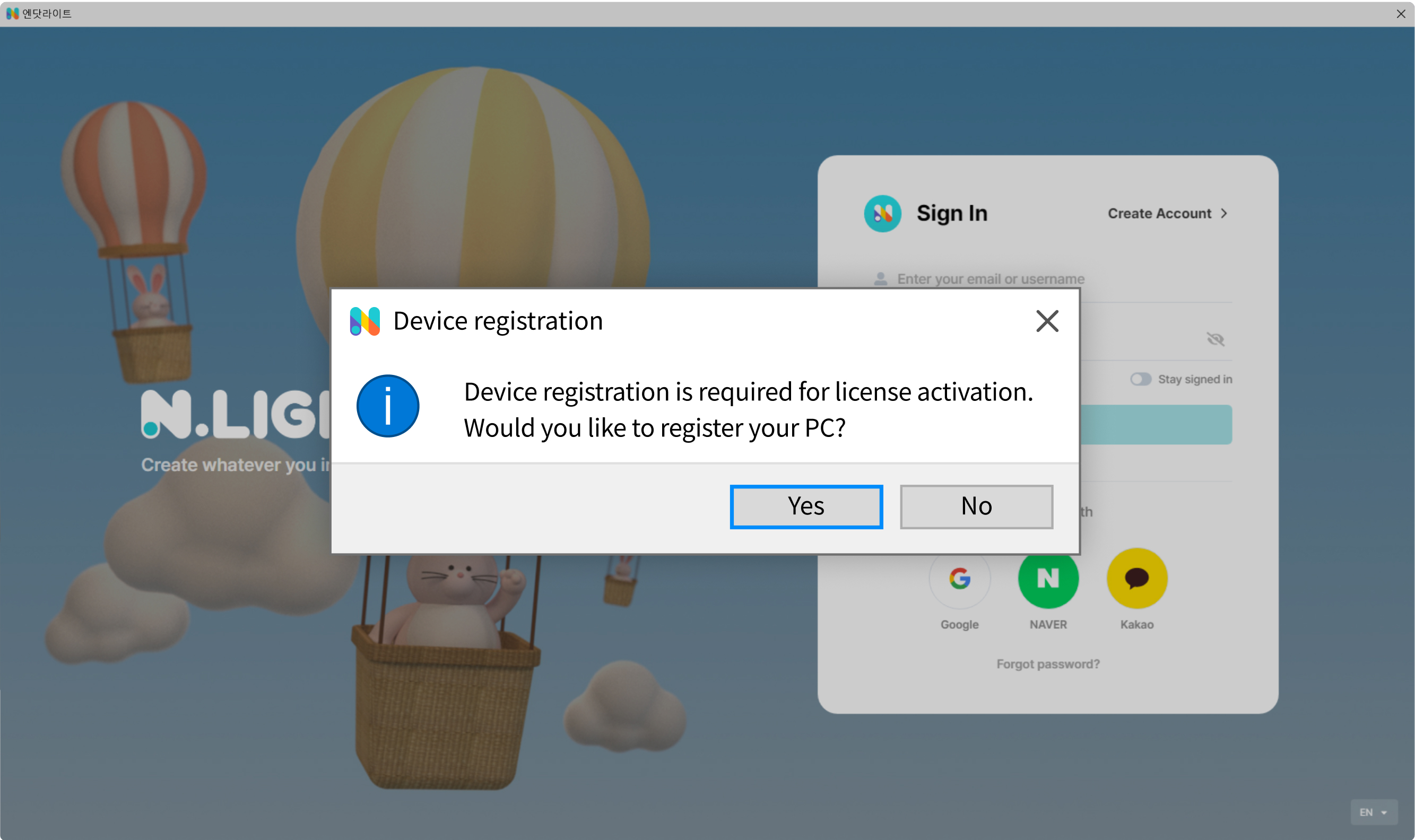Sign in with NAVER icon
This screenshot has height=840, width=1415.
click(x=1048, y=579)
